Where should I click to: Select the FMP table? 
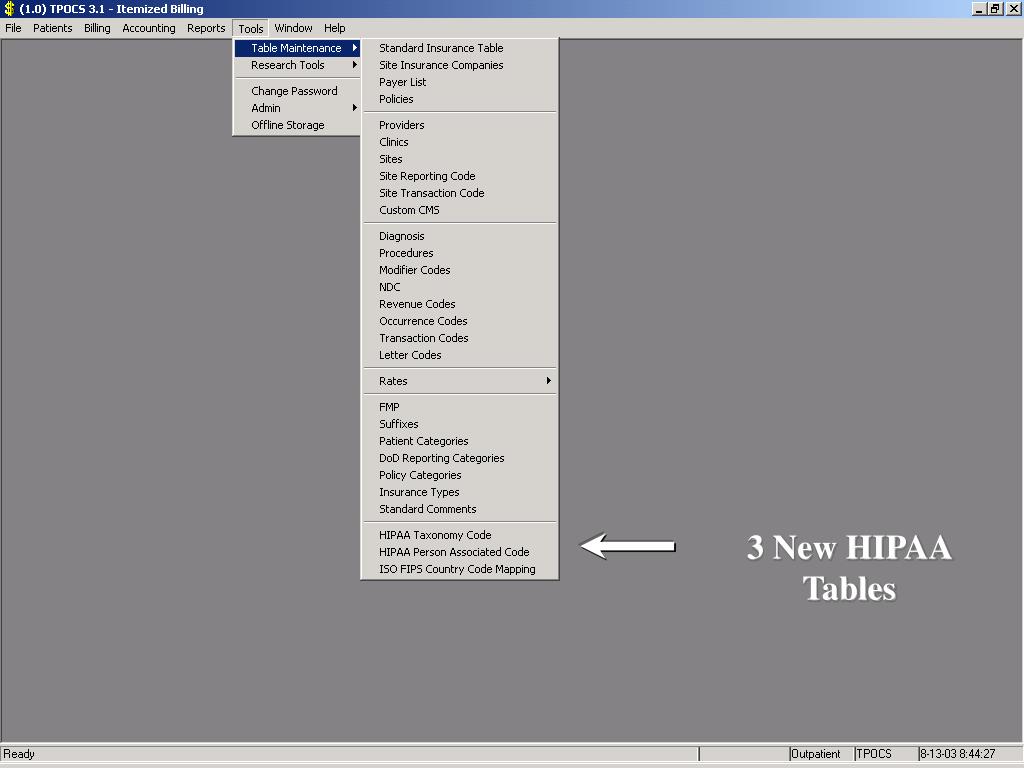coord(460,407)
